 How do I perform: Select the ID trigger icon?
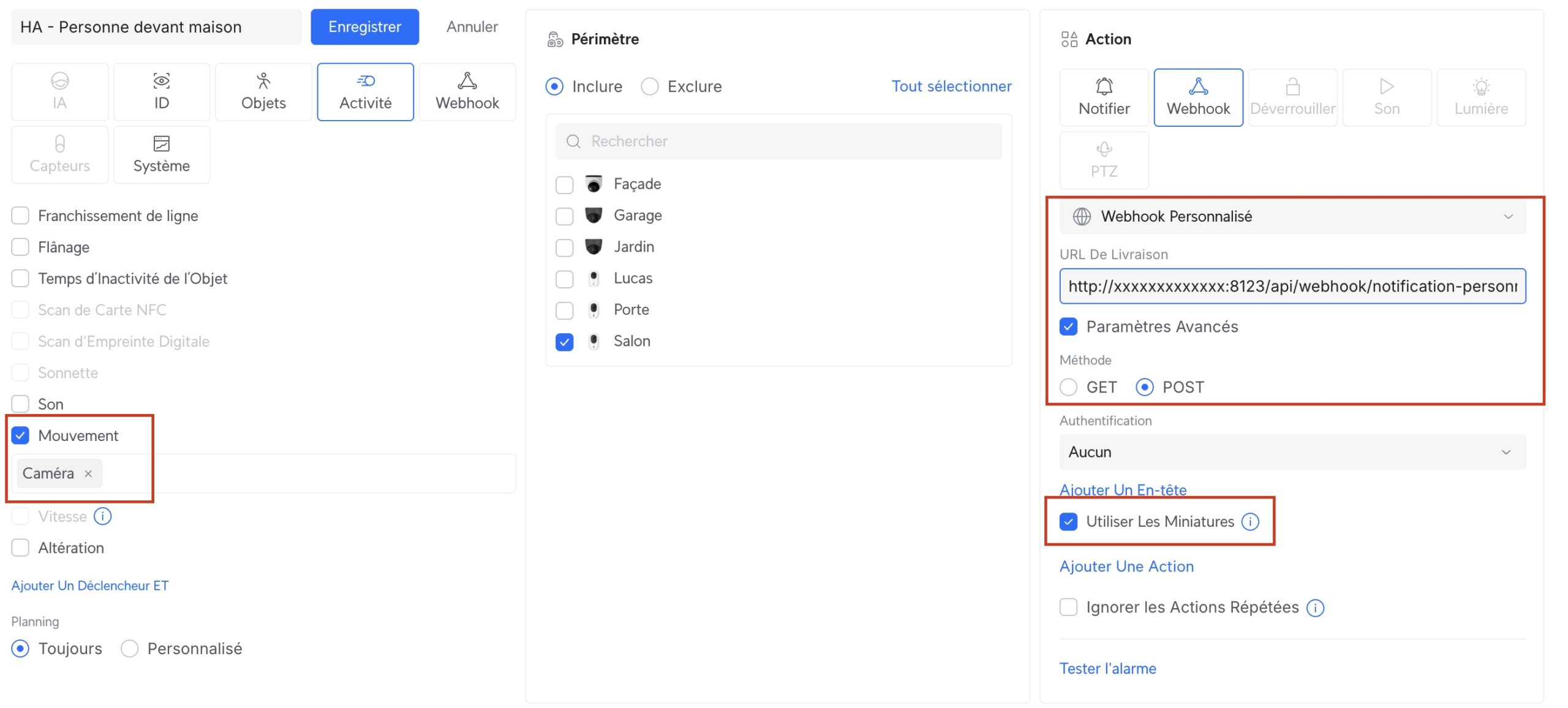pyautogui.click(x=161, y=81)
